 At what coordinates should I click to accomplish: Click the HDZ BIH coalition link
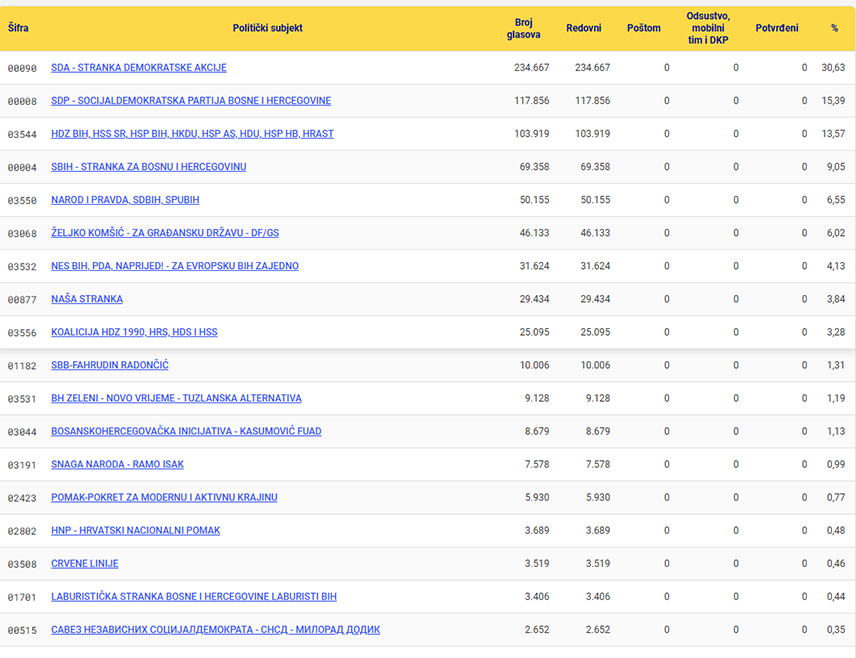[192, 134]
